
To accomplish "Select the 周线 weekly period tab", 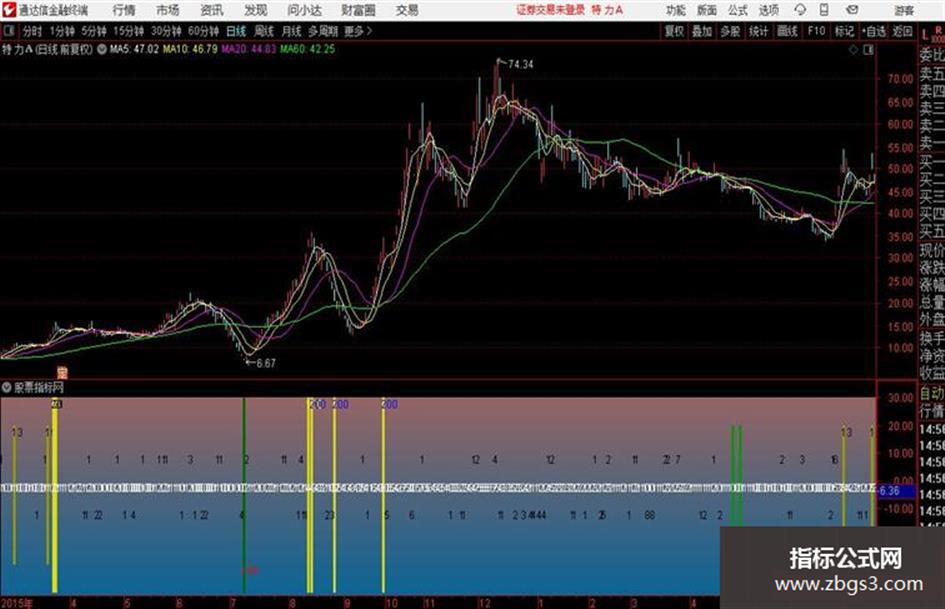I will [264, 31].
